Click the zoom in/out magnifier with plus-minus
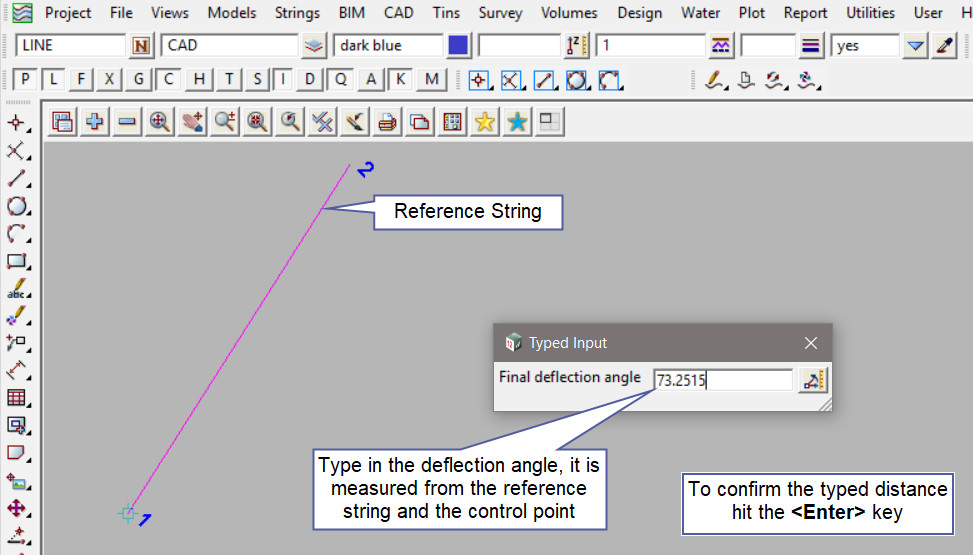This screenshot has width=973, height=555. 225,122
